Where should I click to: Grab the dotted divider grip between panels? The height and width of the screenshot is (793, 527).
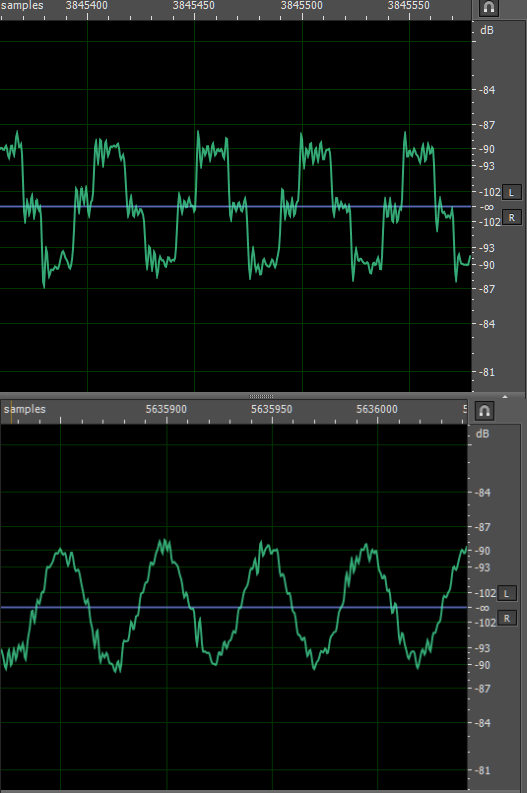pos(261,396)
